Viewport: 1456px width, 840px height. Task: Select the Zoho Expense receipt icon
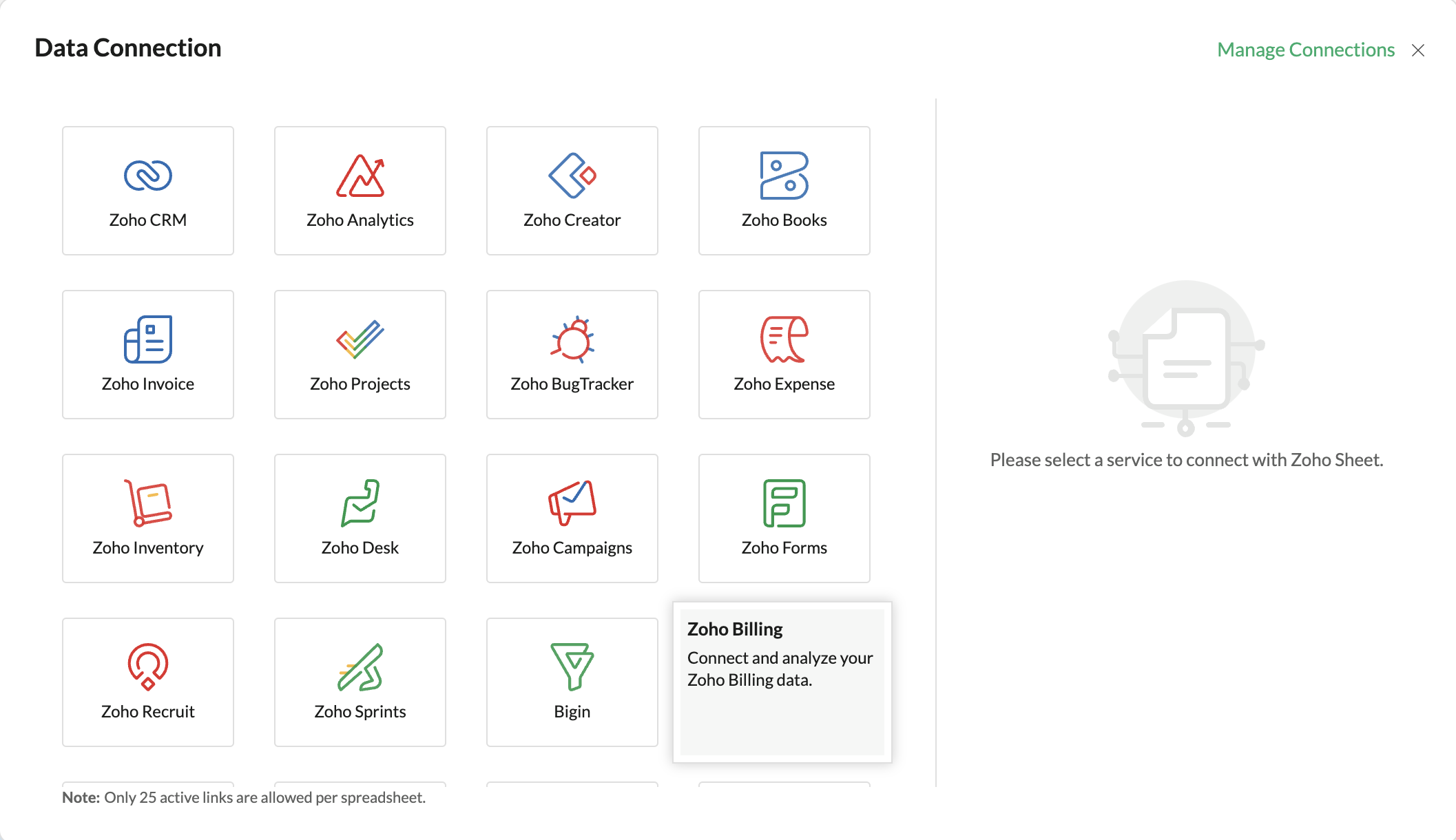click(x=784, y=339)
